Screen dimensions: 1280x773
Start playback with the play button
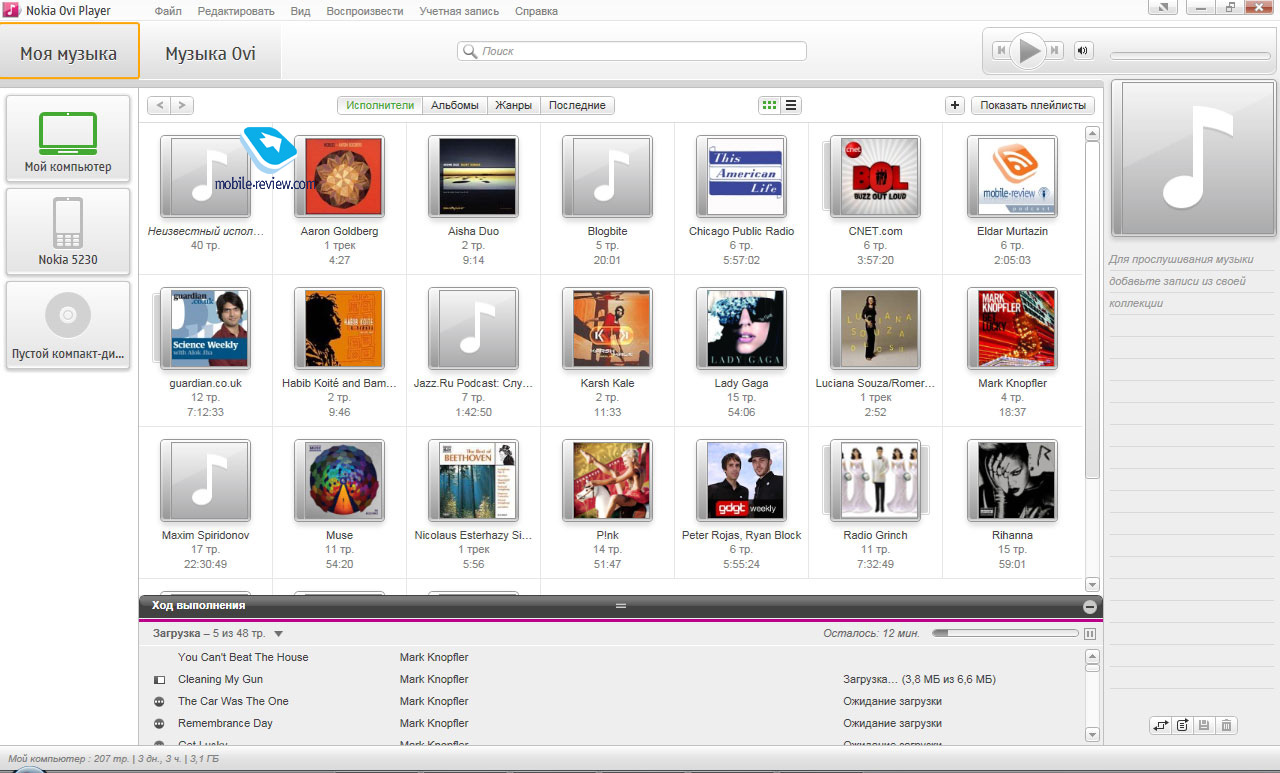click(1029, 50)
